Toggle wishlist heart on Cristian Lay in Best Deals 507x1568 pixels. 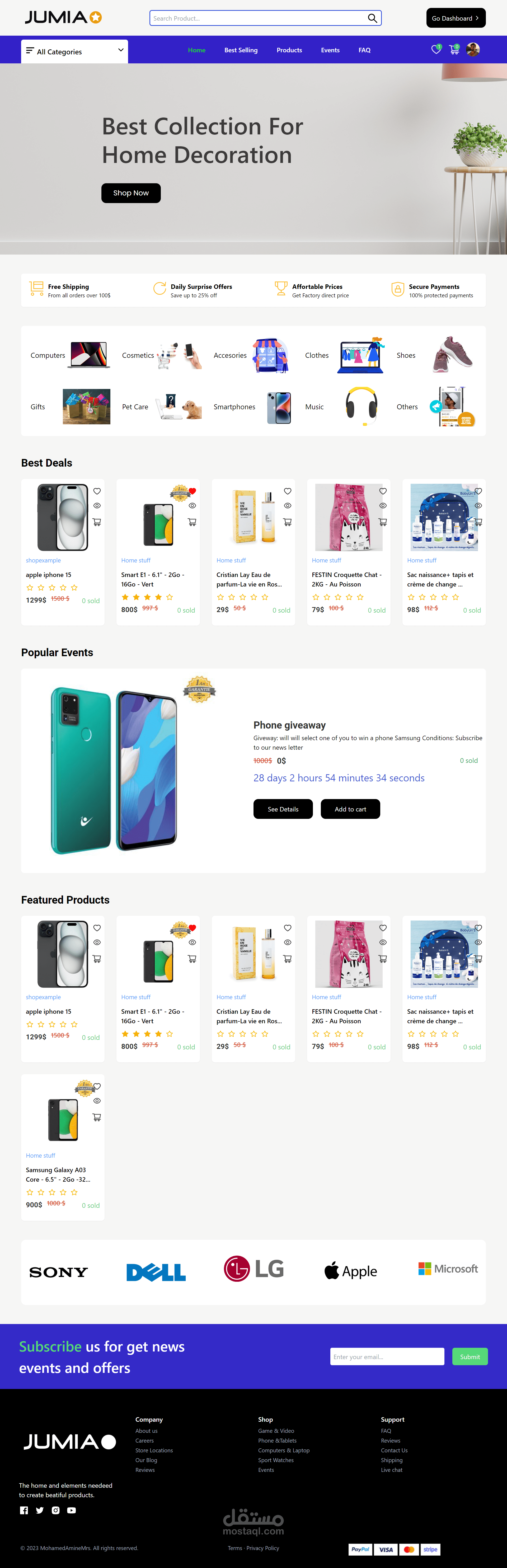tap(287, 491)
